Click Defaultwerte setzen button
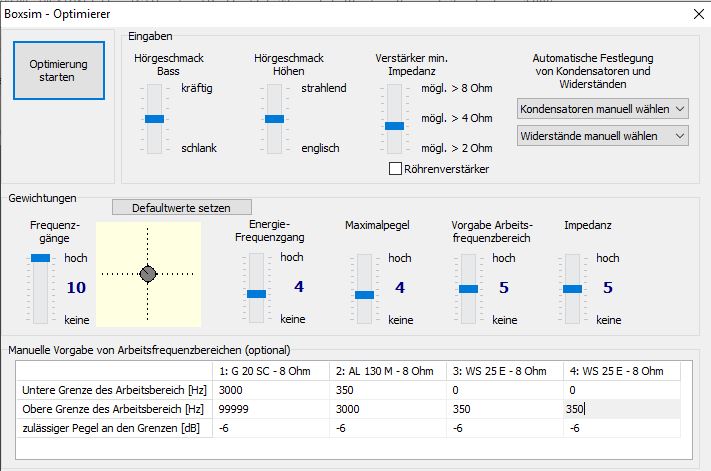Screen dimensions: 711x471 click(181, 208)
